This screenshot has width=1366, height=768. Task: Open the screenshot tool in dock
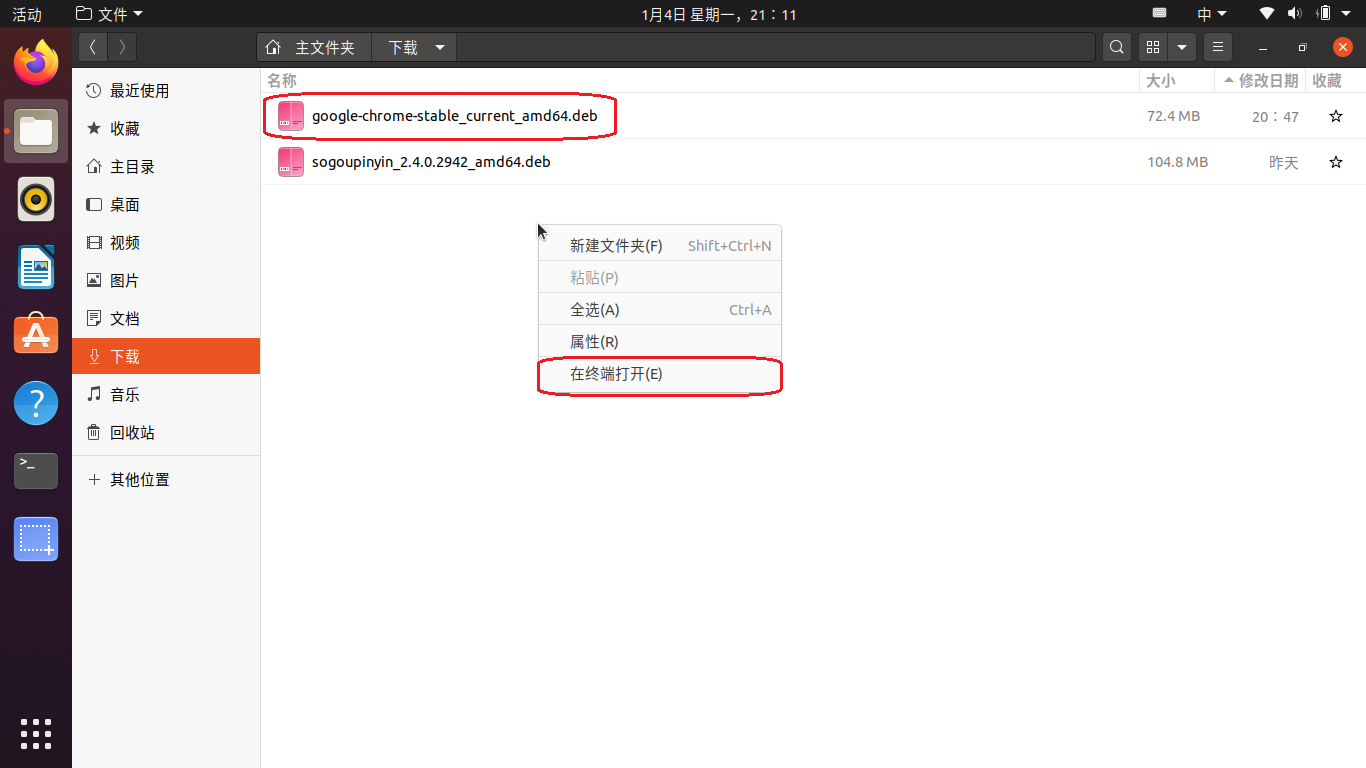36,539
